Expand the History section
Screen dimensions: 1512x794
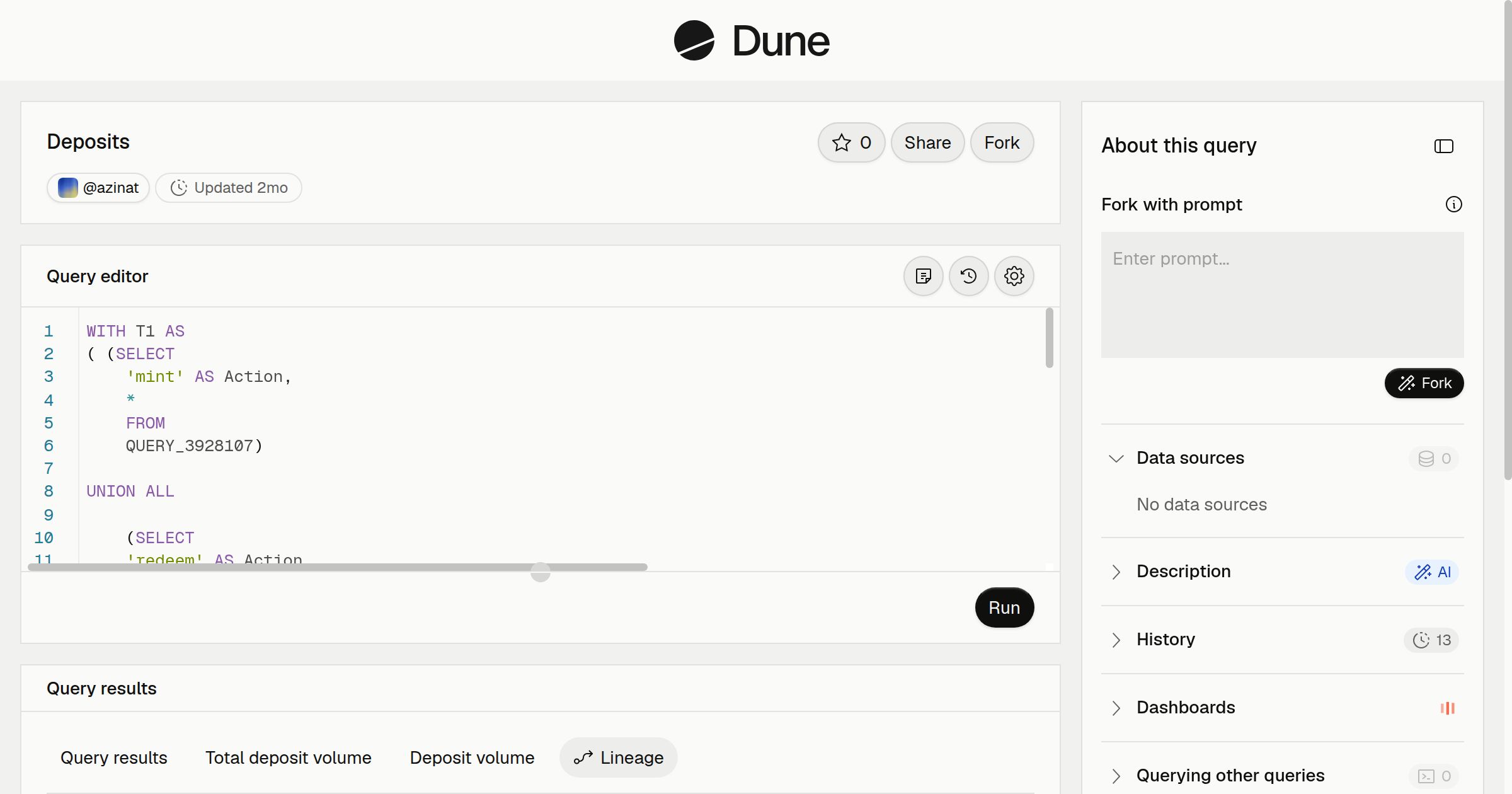click(x=1116, y=640)
